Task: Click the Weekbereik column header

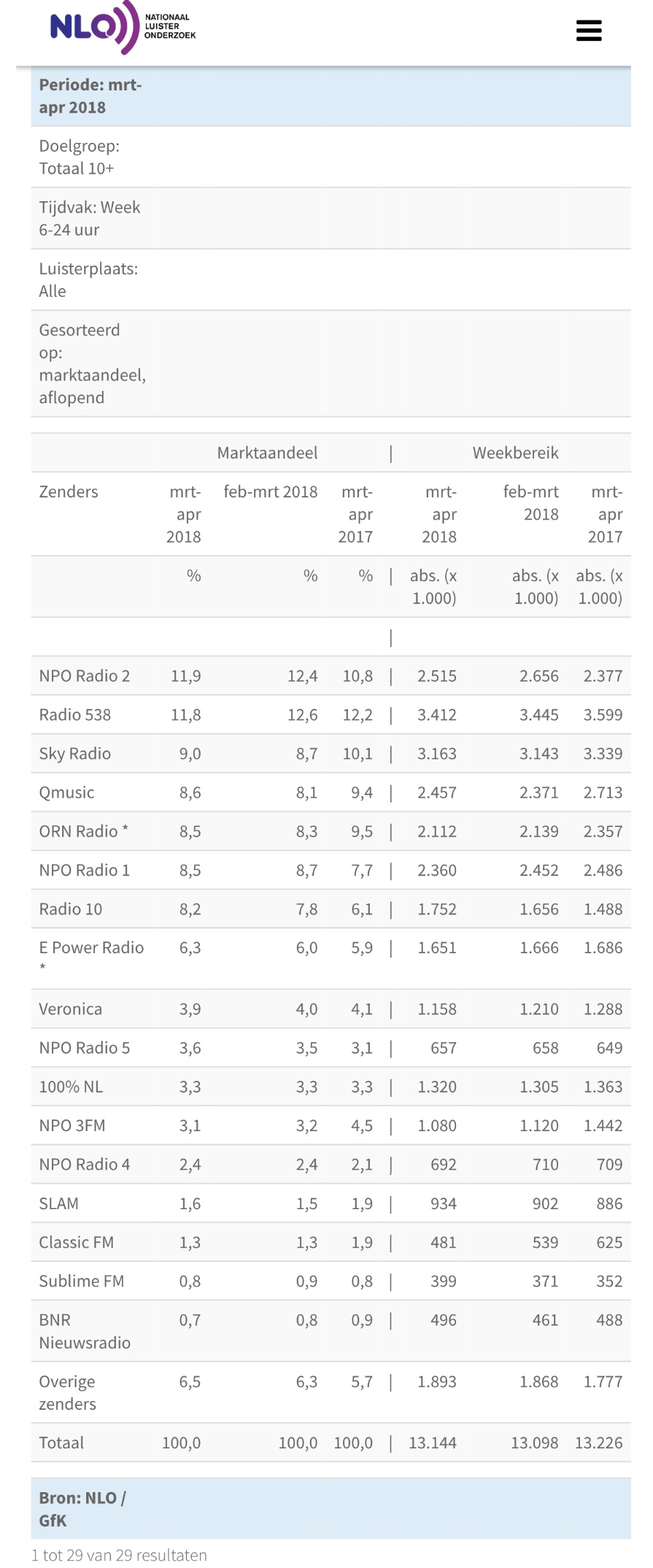Action: pos(515,453)
